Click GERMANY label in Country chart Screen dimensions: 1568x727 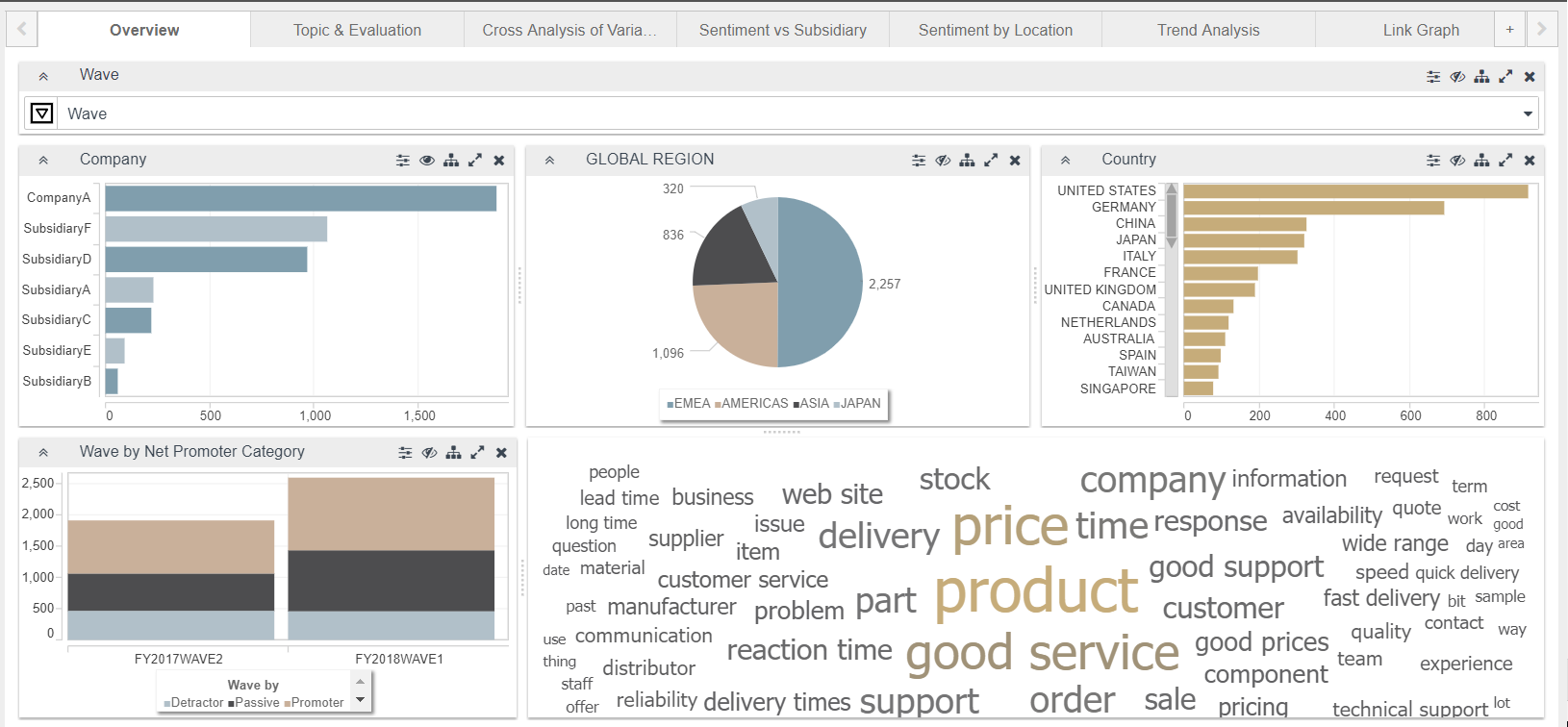[1124, 207]
